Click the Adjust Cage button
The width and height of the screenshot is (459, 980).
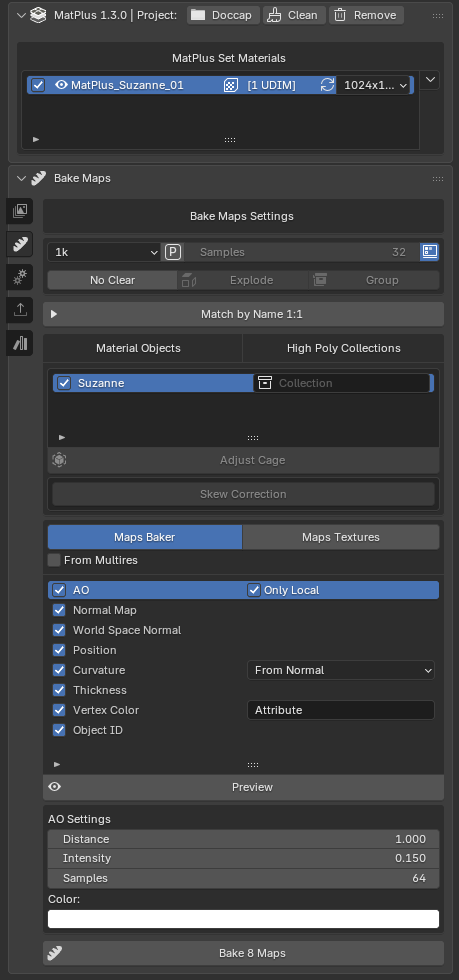[243, 460]
